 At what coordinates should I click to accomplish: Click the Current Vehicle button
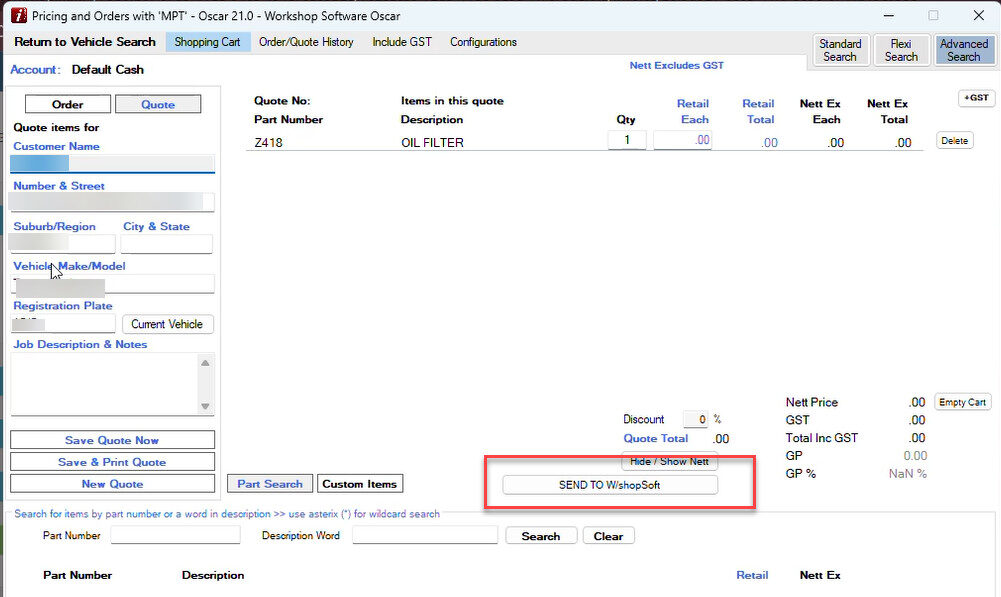click(x=167, y=324)
